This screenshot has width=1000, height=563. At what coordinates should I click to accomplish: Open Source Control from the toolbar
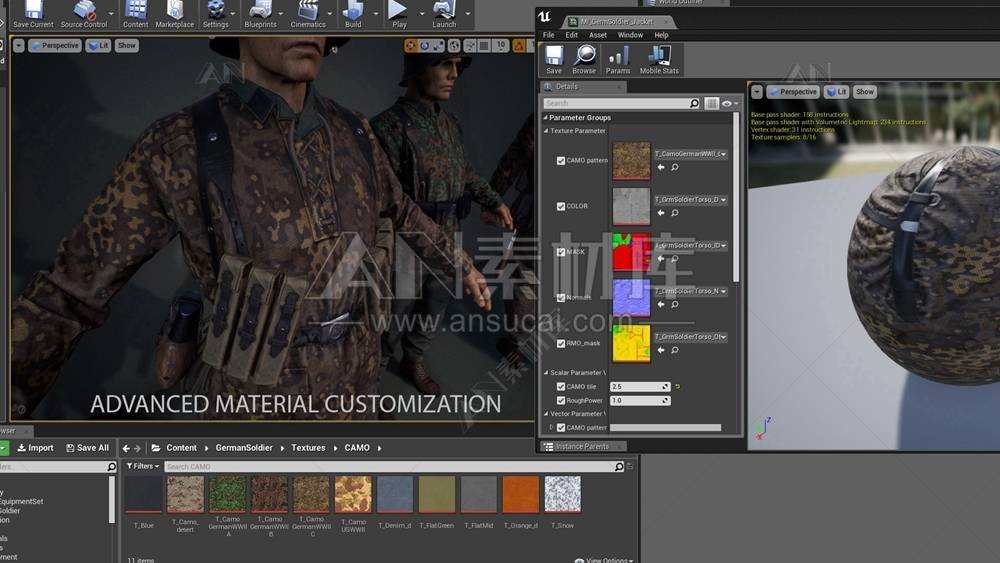(x=84, y=15)
